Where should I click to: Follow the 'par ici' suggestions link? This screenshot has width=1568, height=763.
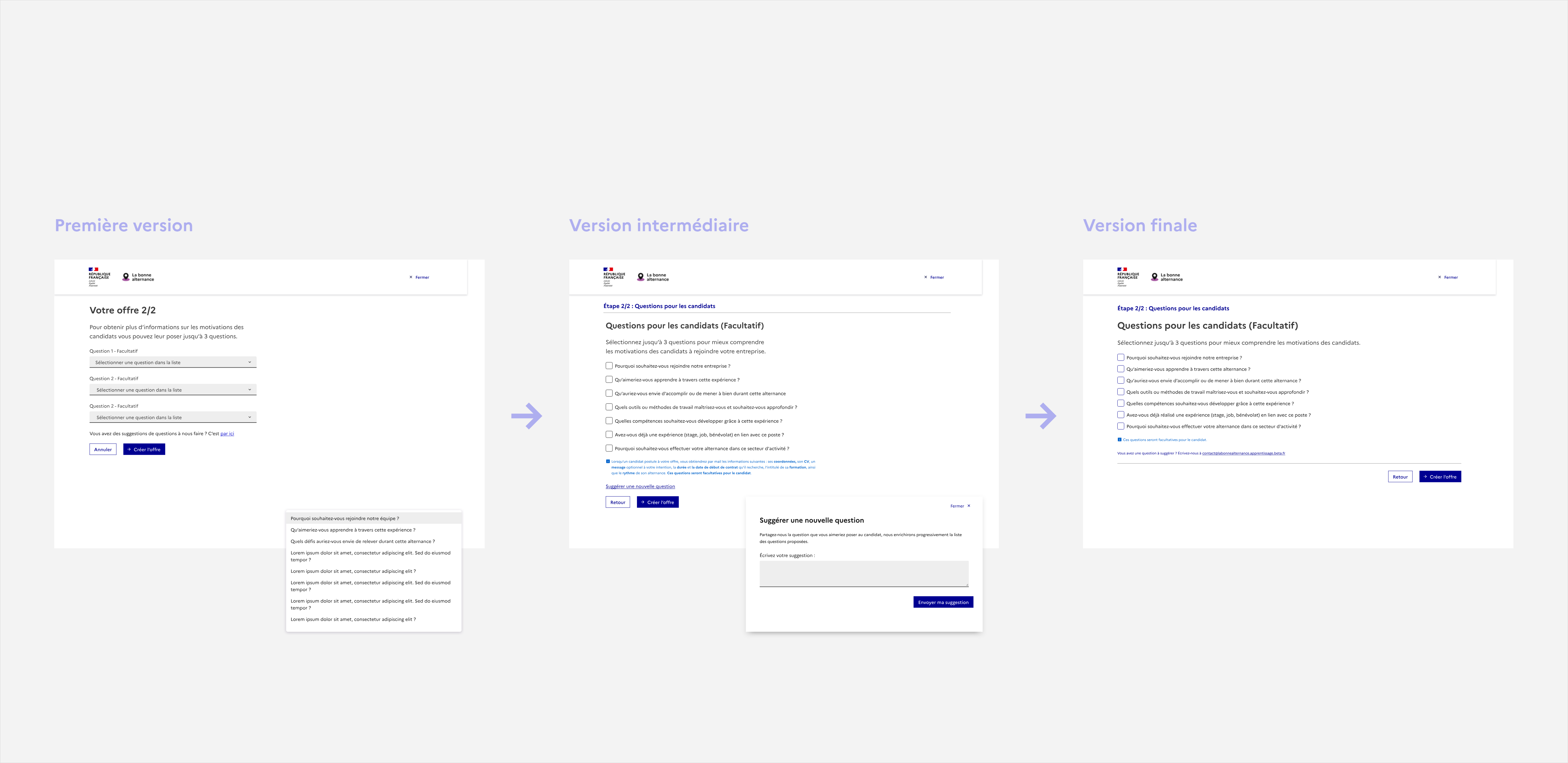pyautogui.click(x=227, y=434)
